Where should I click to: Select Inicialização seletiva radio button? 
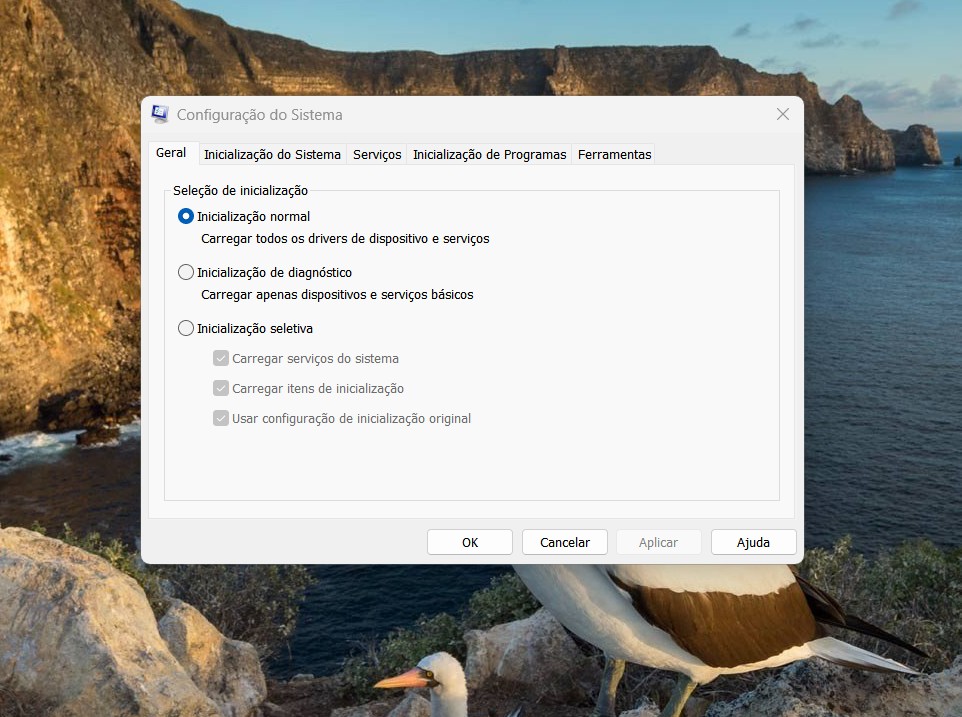pyautogui.click(x=186, y=328)
